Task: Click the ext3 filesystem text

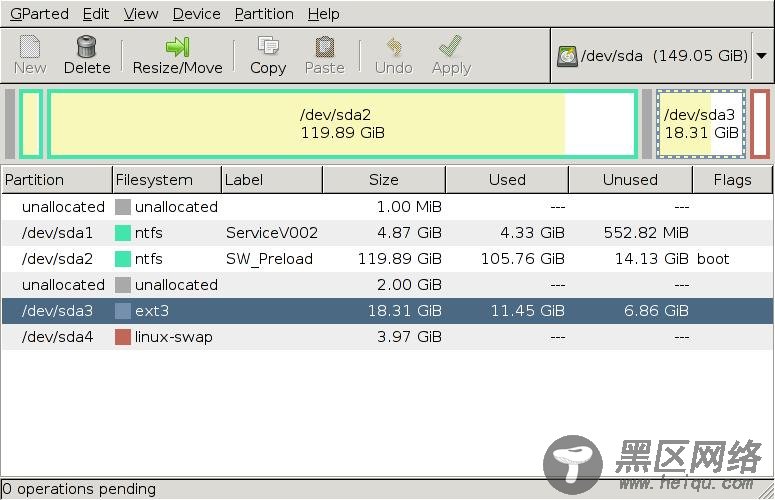Action: click(152, 311)
